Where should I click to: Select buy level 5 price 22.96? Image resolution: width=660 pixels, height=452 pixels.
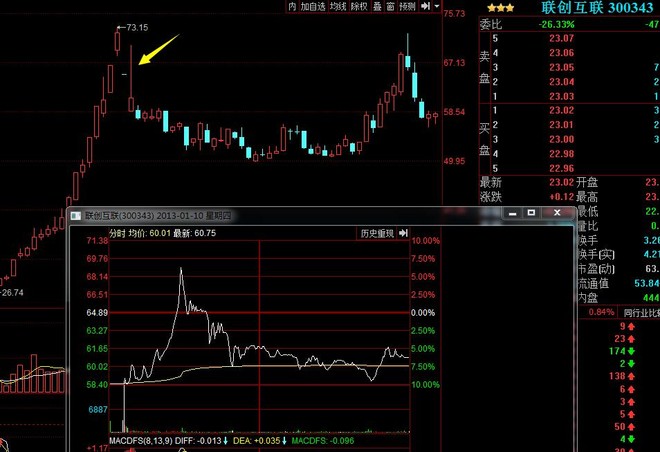562,168
